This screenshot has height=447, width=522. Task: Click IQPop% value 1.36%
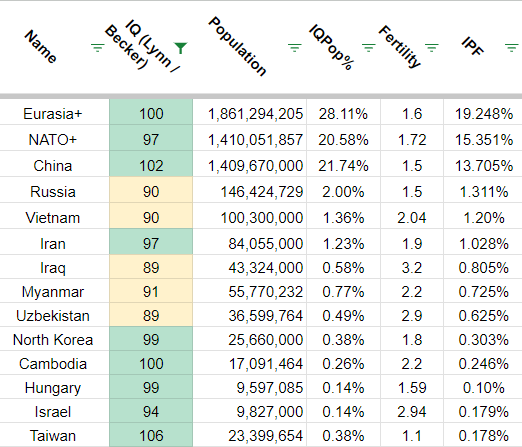[343, 218]
